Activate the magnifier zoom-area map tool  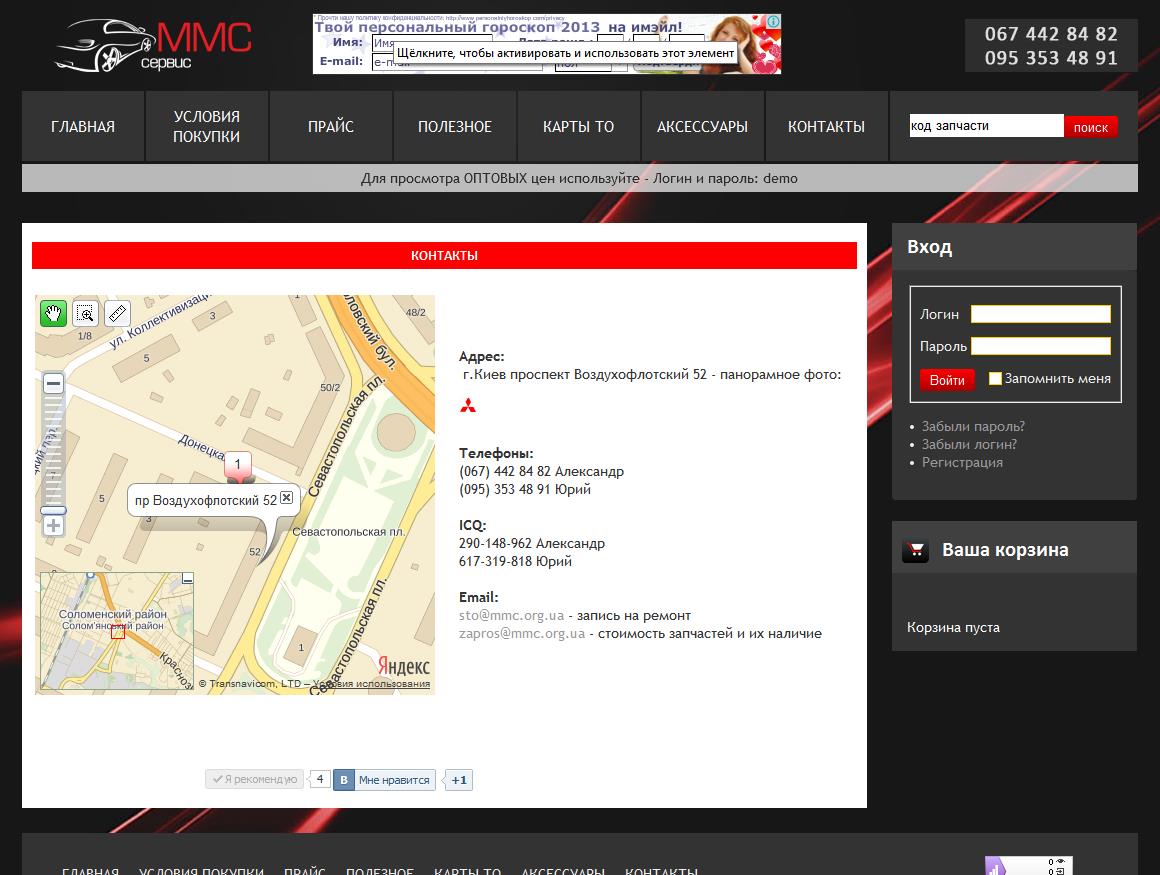coord(86,313)
